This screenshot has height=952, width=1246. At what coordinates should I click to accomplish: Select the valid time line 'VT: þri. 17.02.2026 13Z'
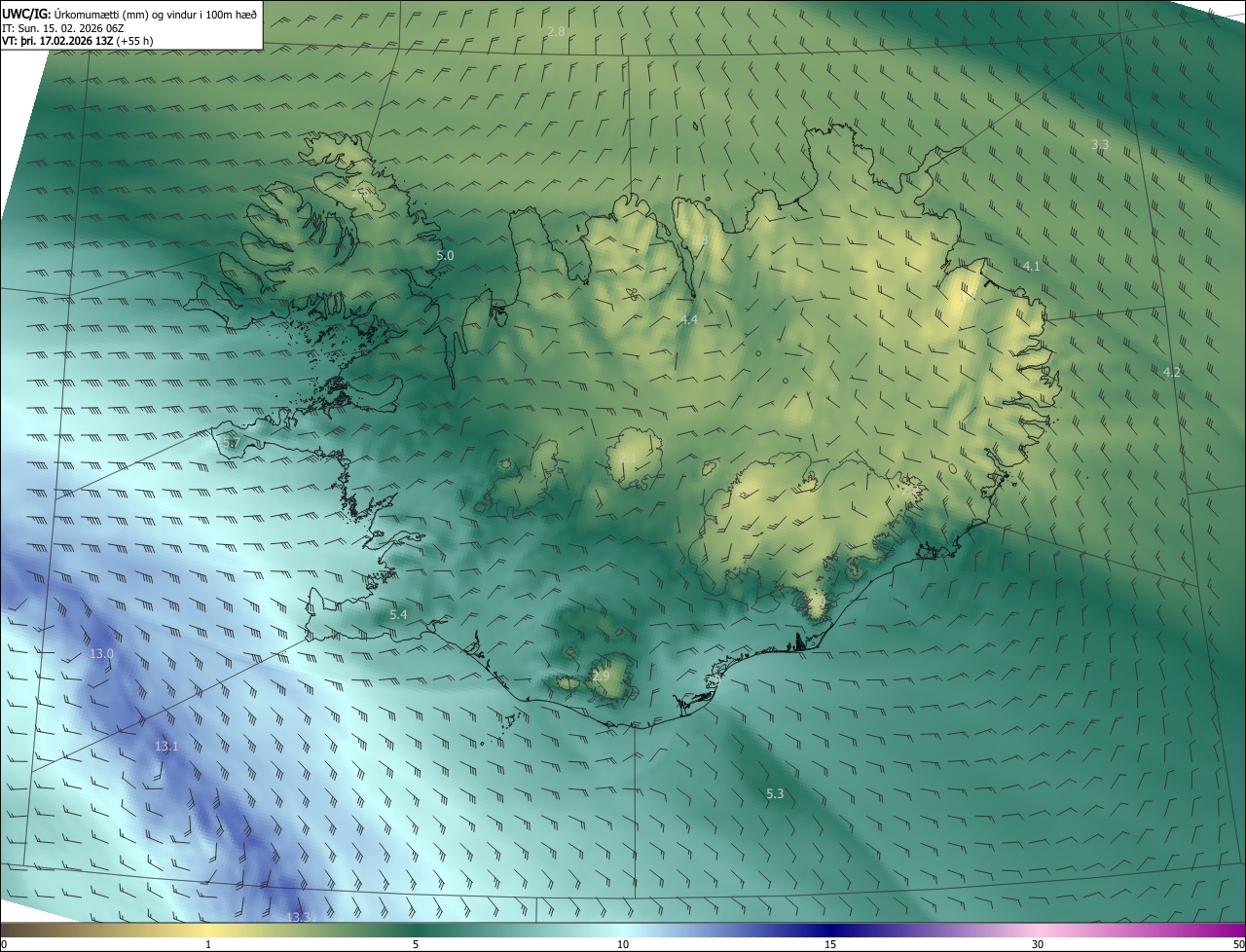tap(58, 41)
